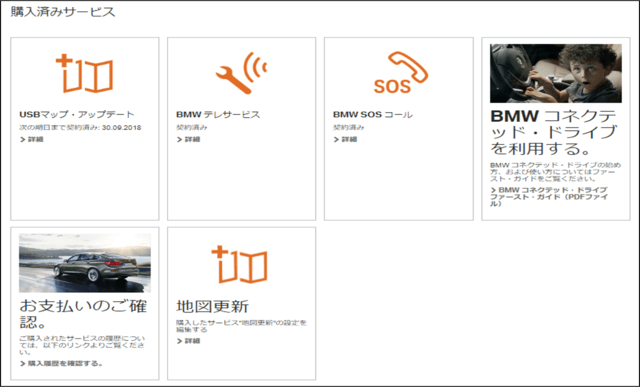Click the 購入済みサービス page heading
The width and height of the screenshot is (640, 387).
click(x=63, y=12)
